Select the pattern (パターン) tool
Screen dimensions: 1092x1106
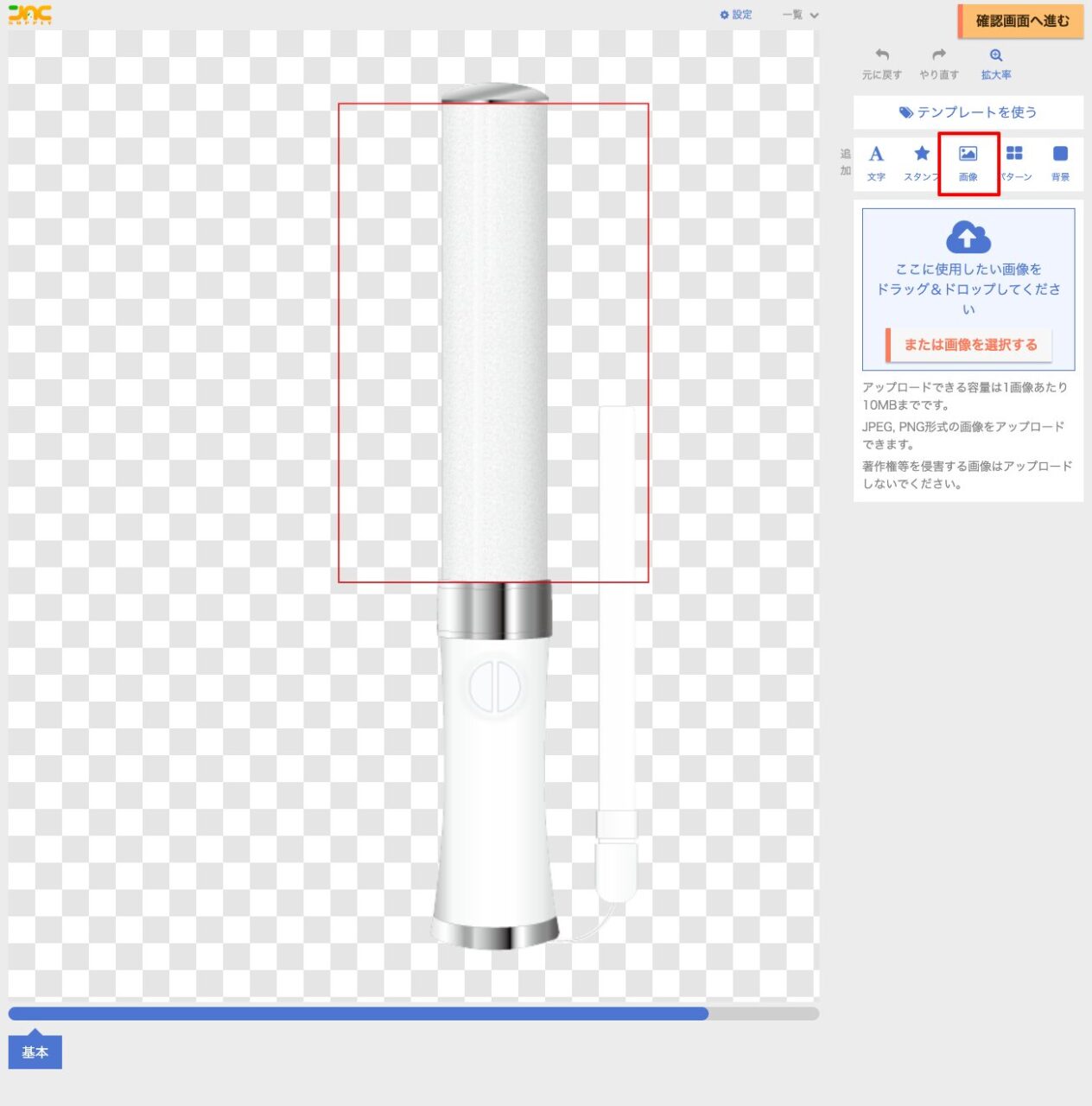tap(1014, 155)
